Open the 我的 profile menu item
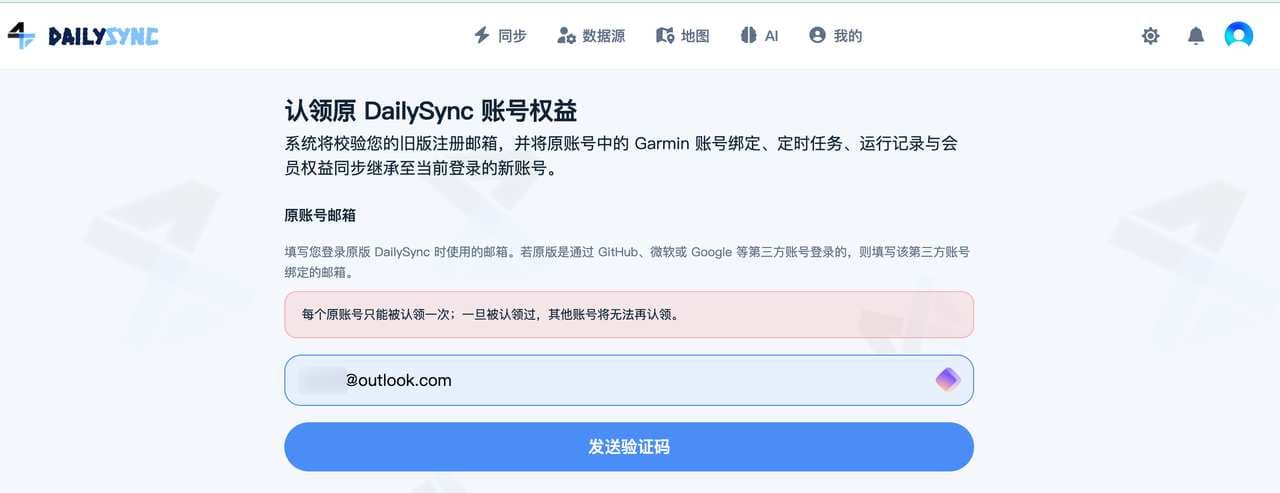The image size is (1280, 493). (835, 36)
